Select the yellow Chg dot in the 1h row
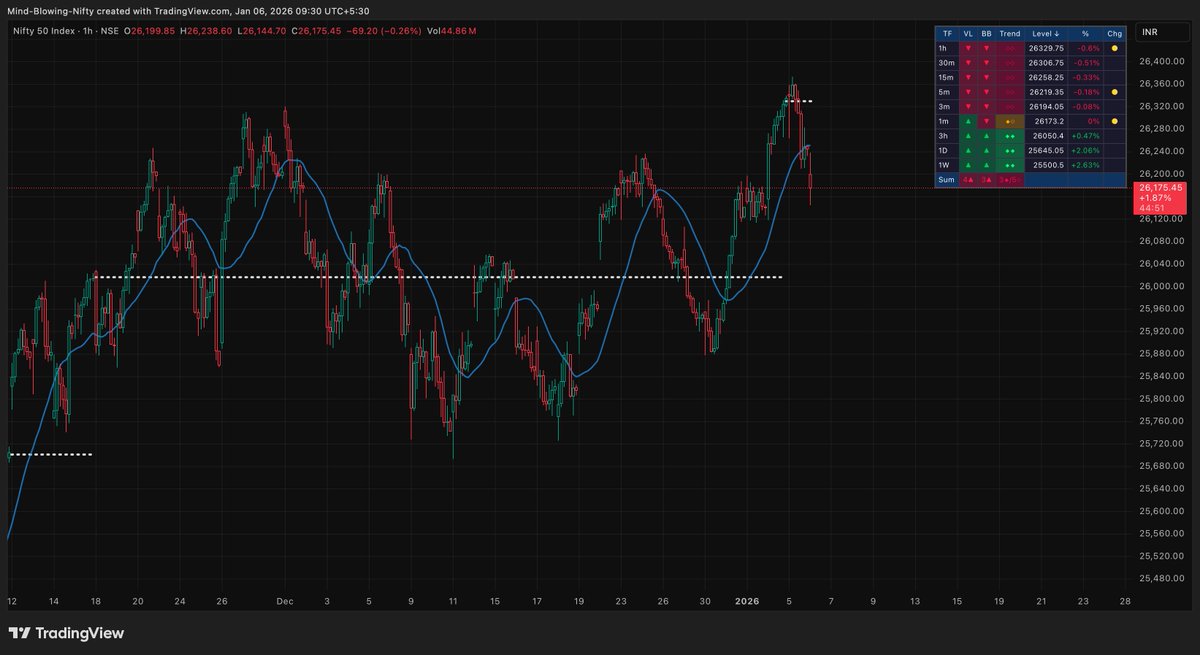Image resolution: width=1200 pixels, height=655 pixels. pyautogui.click(x=1114, y=48)
